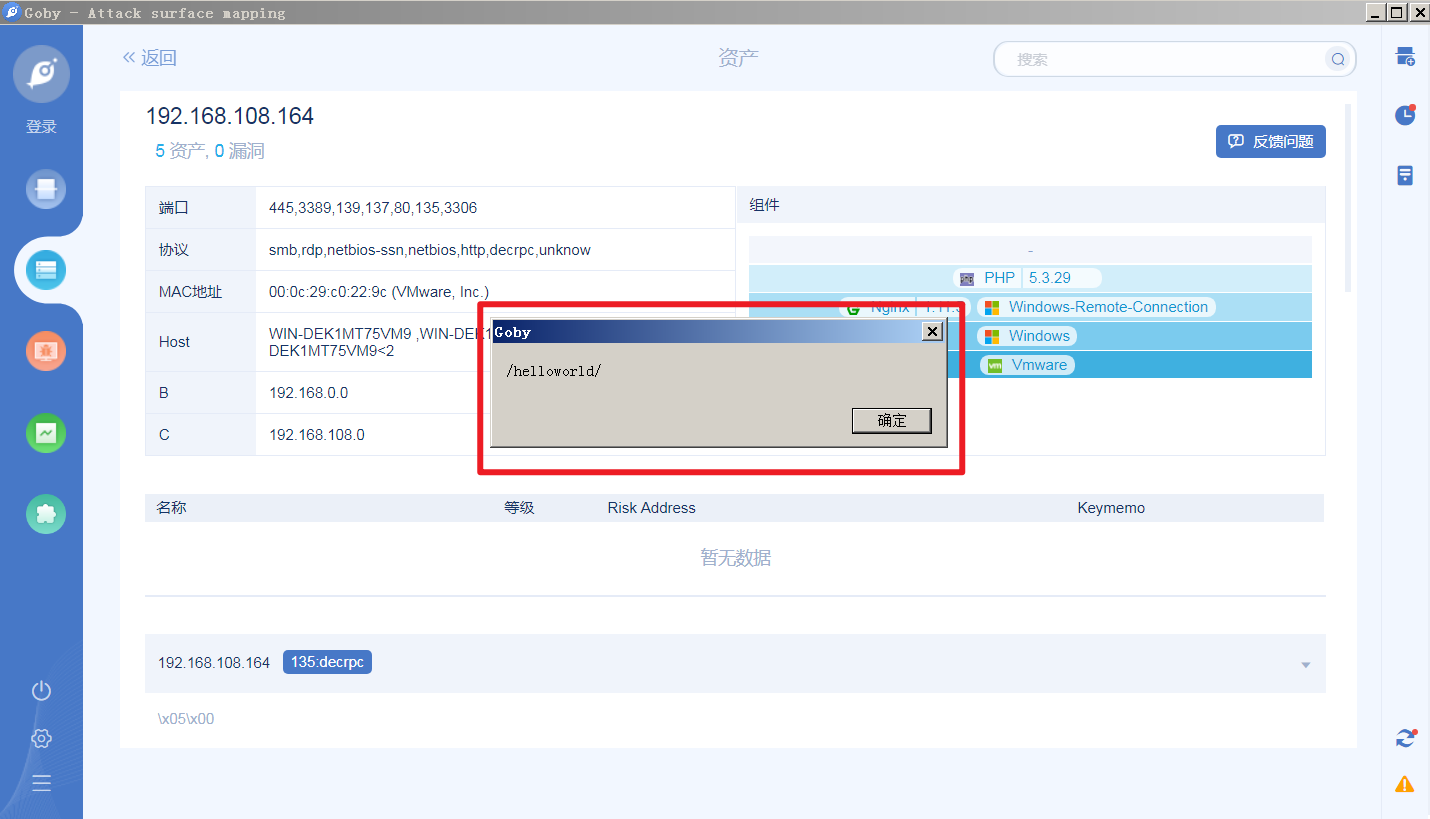Click the orange warning triangle icon
The height and width of the screenshot is (819, 1430).
point(1405,783)
